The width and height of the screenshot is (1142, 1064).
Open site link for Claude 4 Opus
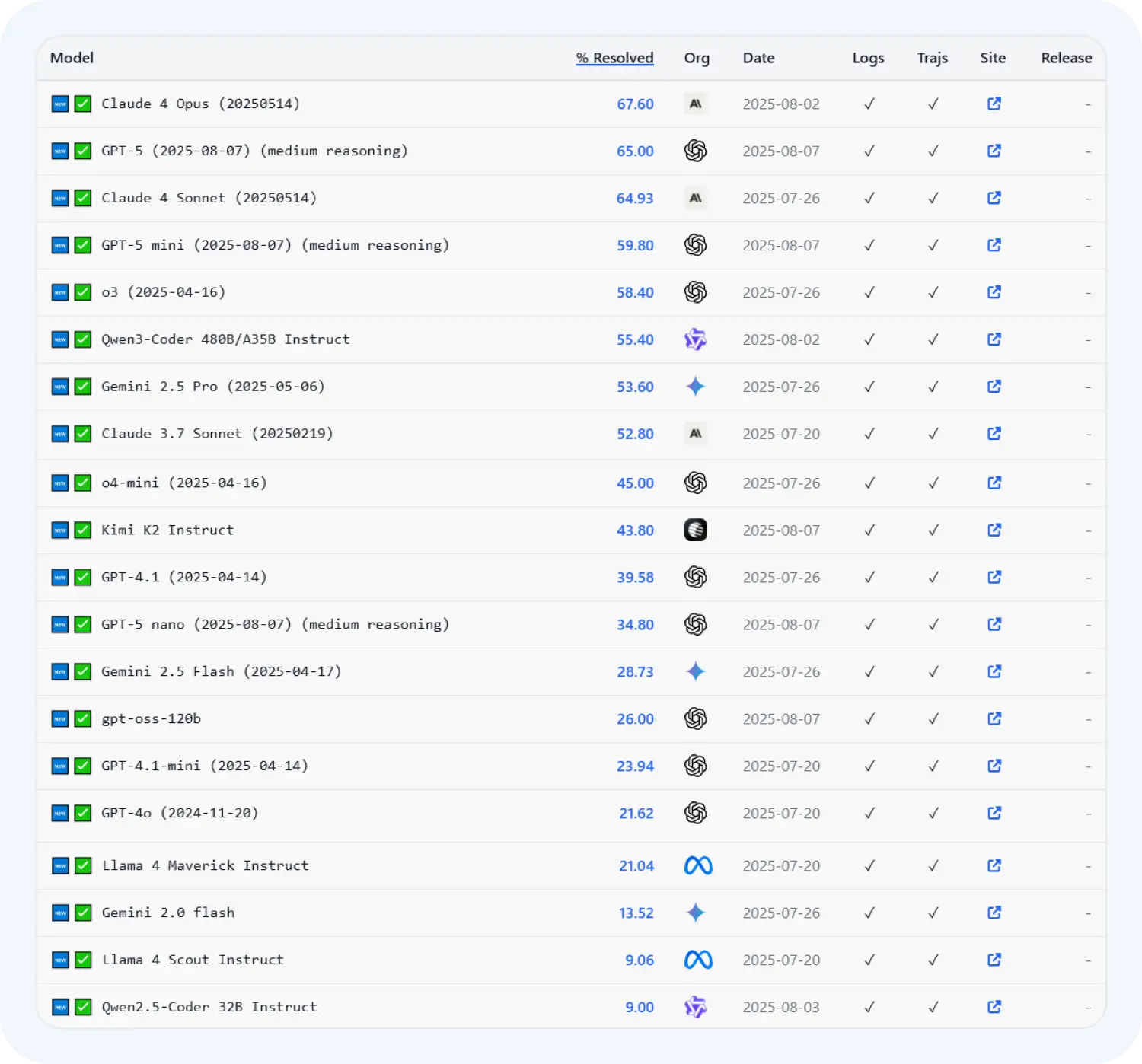click(994, 104)
